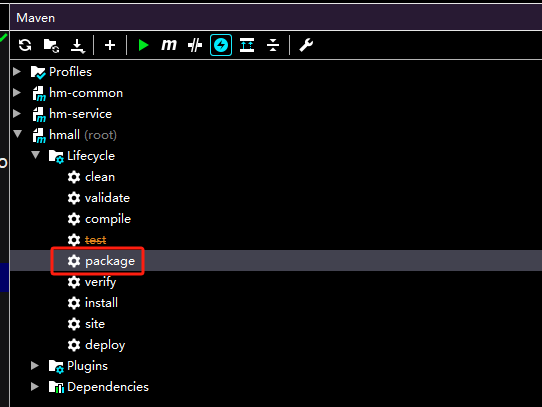Select the package lifecycle goal
The height and width of the screenshot is (407, 542).
pos(110,261)
